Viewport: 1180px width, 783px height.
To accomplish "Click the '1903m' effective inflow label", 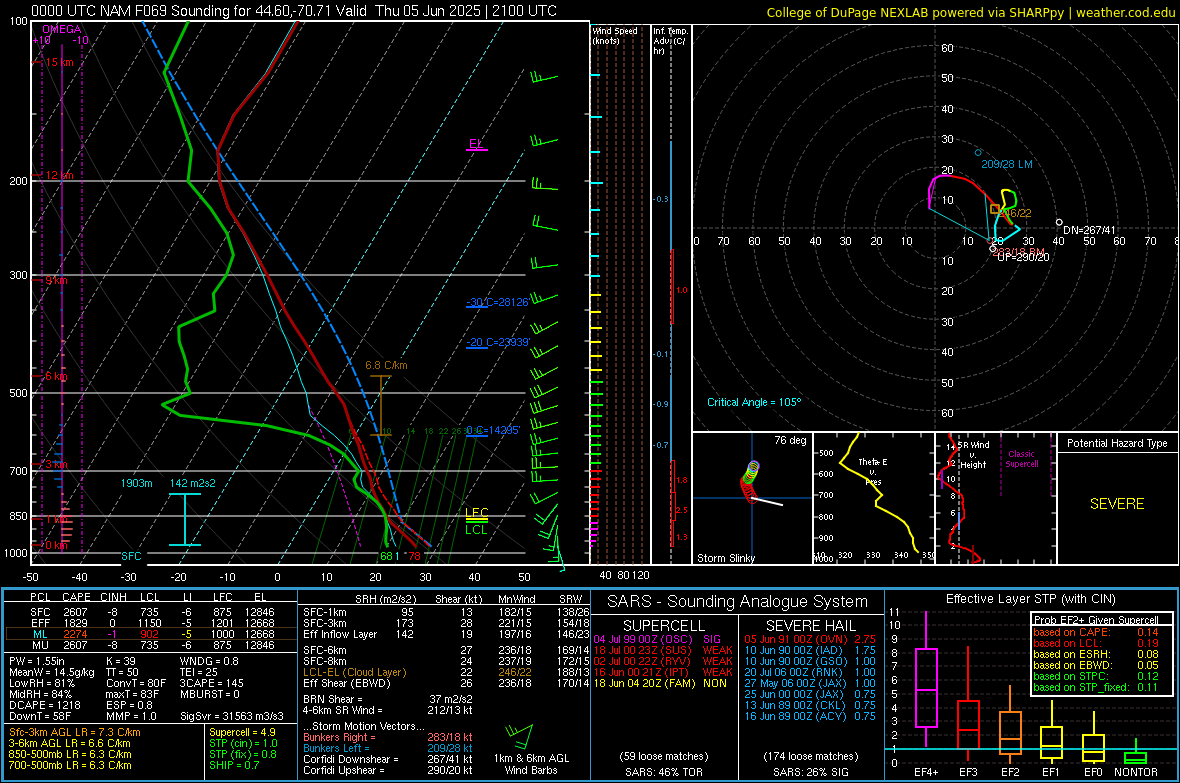I will coord(137,483).
